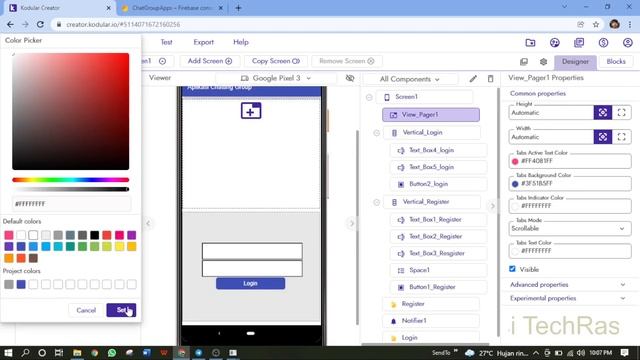Switch to the ChatGroupApps Firebase browser tab
The width and height of the screenshot is (640, 360).
[x=173, y=8]
